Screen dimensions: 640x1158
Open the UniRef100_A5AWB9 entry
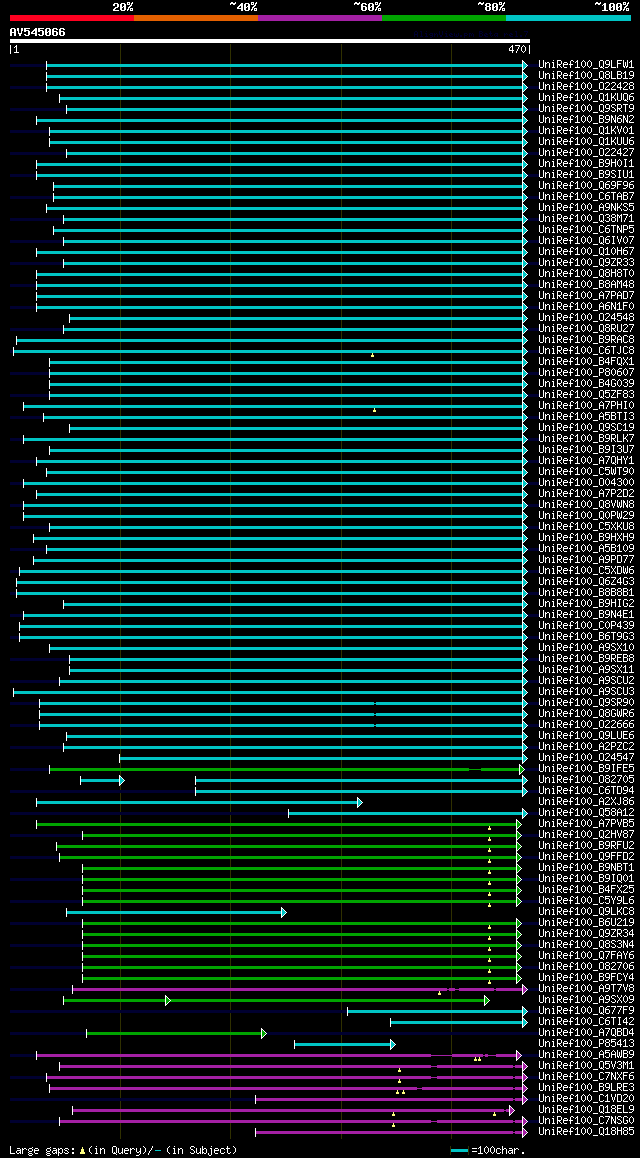pyautogui.click(x=586, y=1055)
